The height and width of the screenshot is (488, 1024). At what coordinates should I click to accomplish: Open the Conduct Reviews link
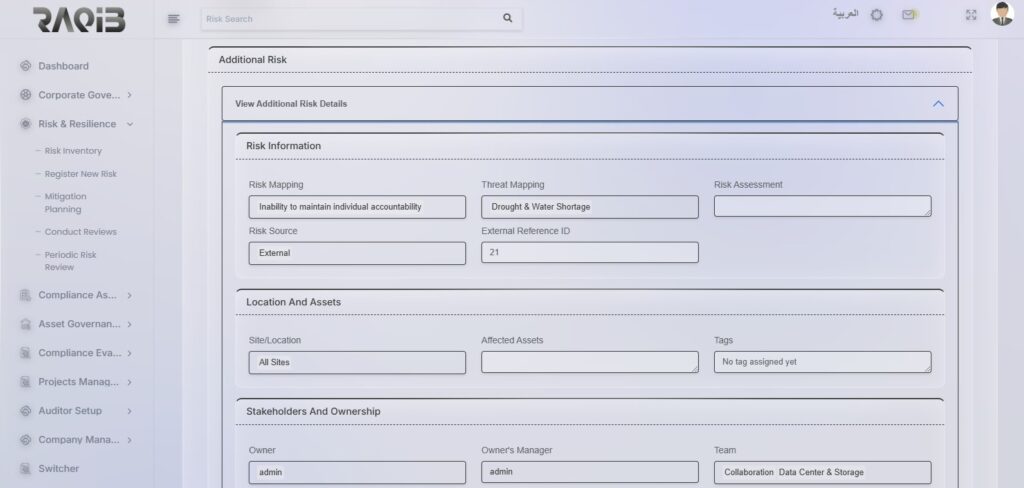[x=80, y=232]
